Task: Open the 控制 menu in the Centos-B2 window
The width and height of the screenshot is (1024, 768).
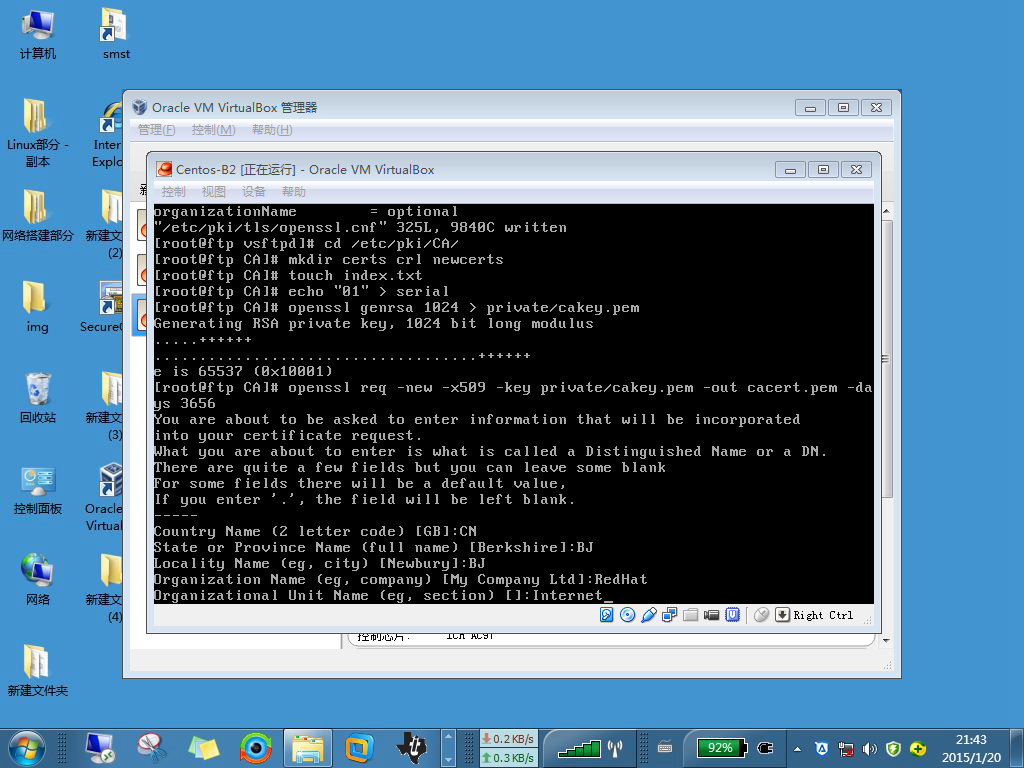Action: (x=174, y=191)
